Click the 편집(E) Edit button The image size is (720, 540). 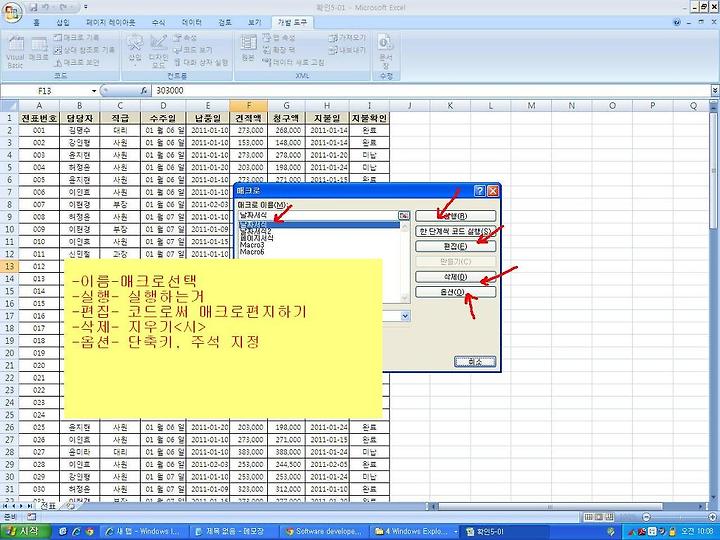click(x=456, y=247)
